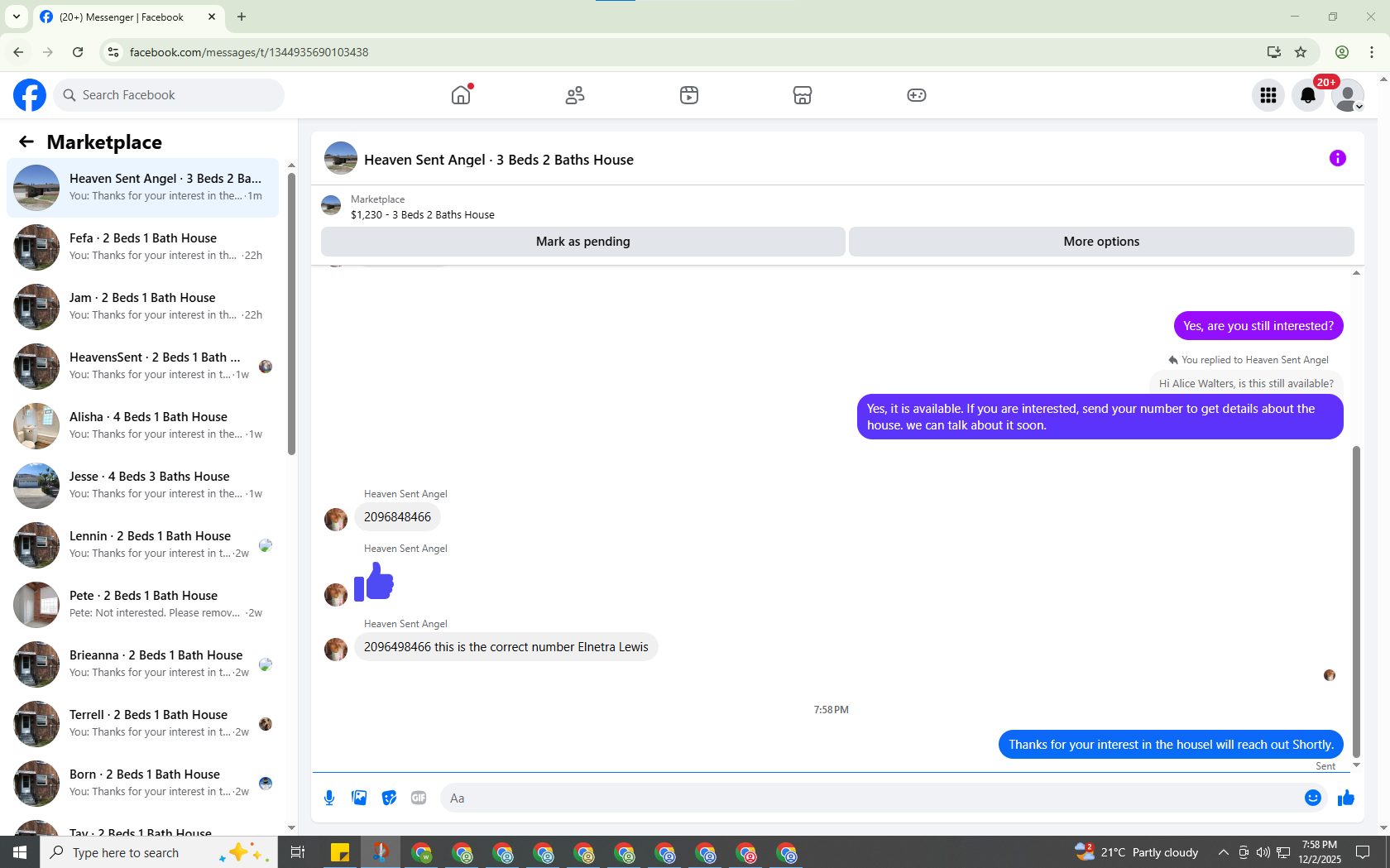Screen dimensions: 1390x868
Task: Open Pete 2 Beds 1 Bath chat
Action: [142, 605]
